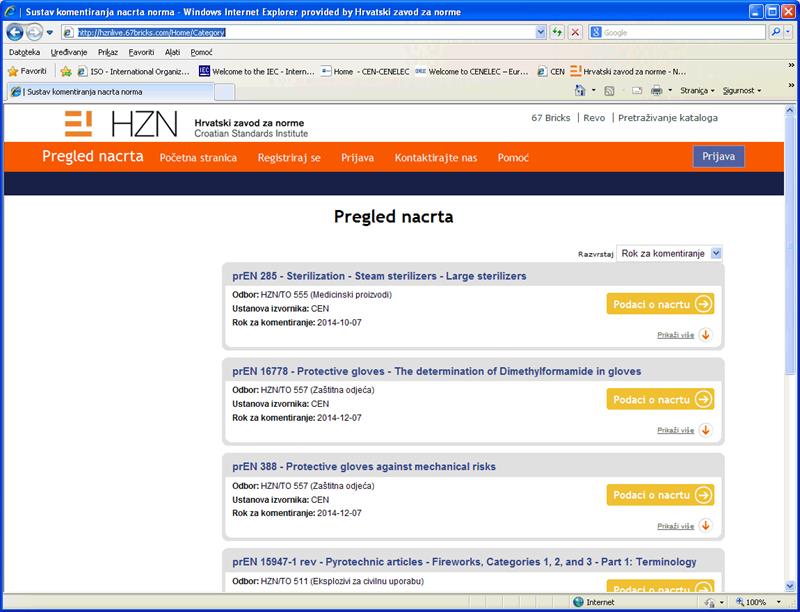The image size is (800, 612).
Task: Open the Welcome to CENELEC bookmark
Action: click(472, 72)
